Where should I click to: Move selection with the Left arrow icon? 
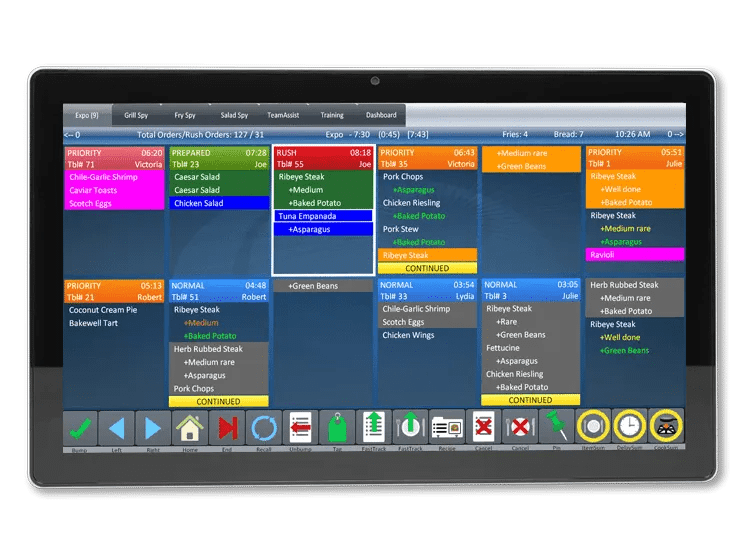(x=117, y=428)
